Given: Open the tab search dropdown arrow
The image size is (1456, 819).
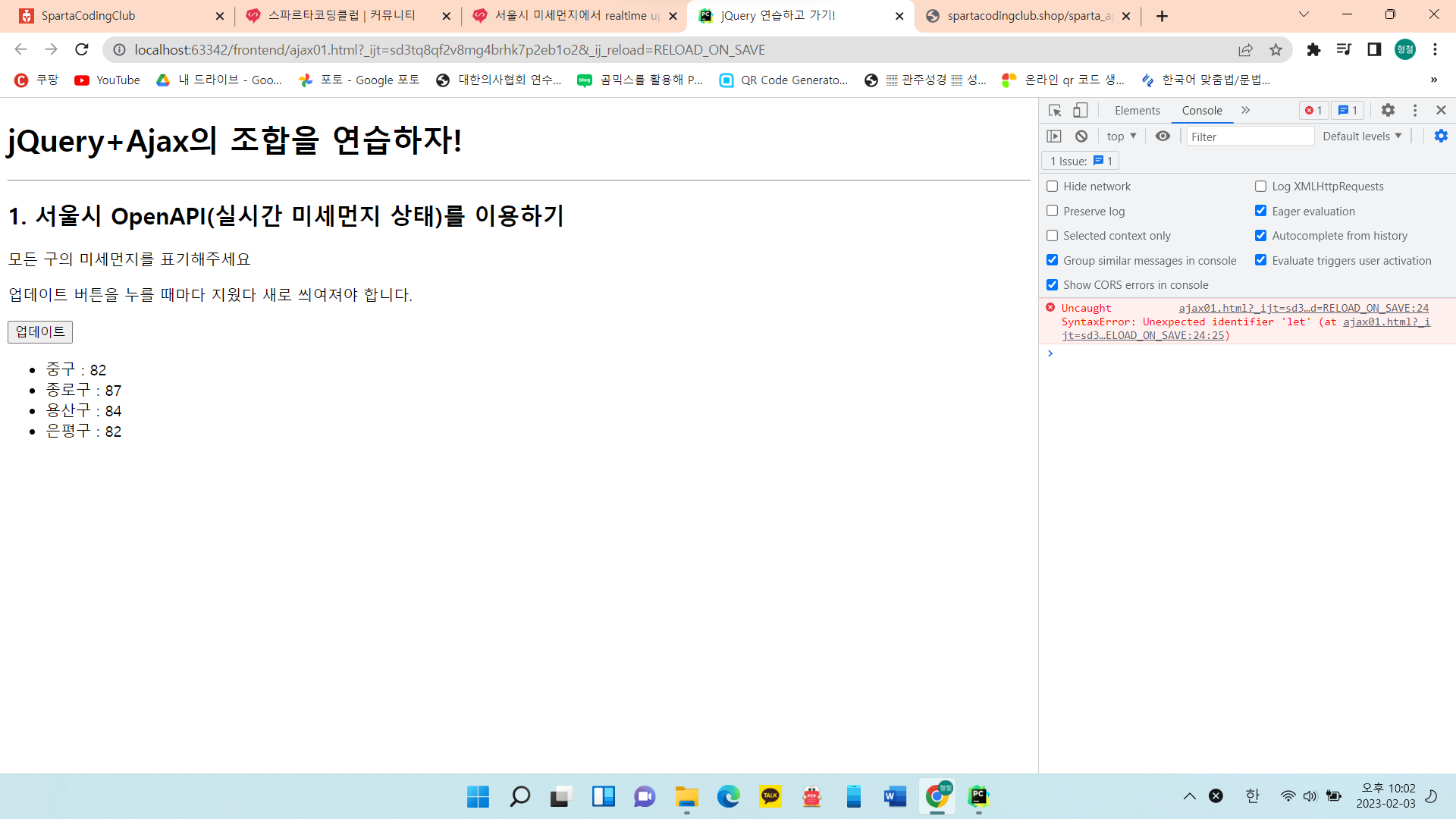Looking at the screenshot, I should (1304, 15).
